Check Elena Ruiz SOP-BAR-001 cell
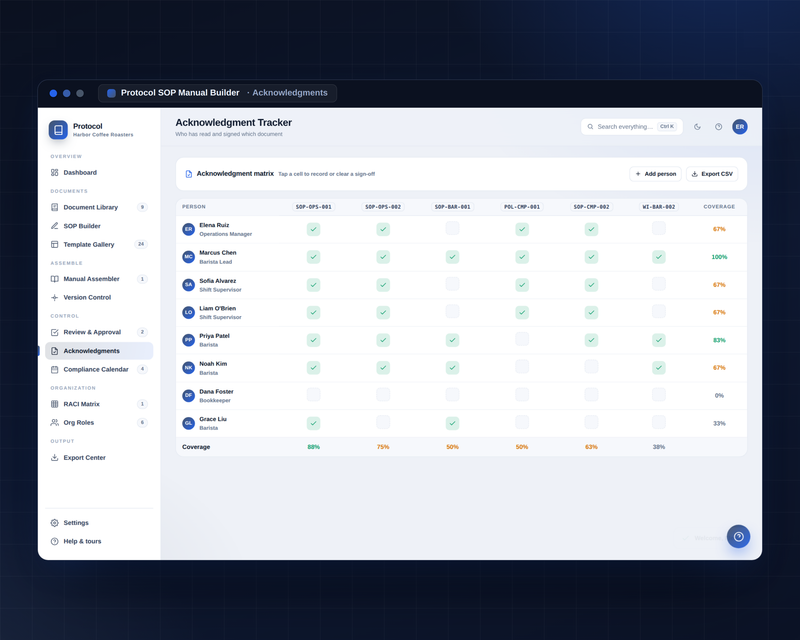 (x=453, y=228)
